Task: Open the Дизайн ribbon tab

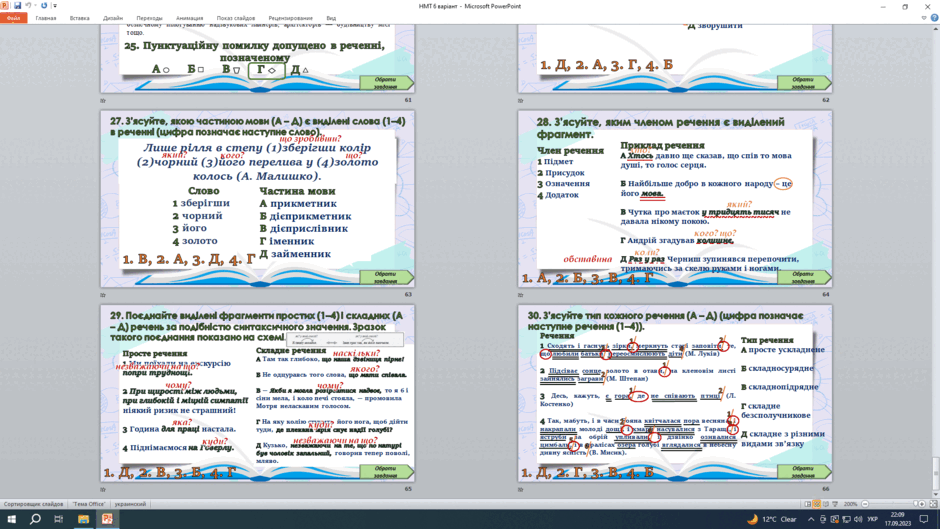Action: (x=113, y=18)
